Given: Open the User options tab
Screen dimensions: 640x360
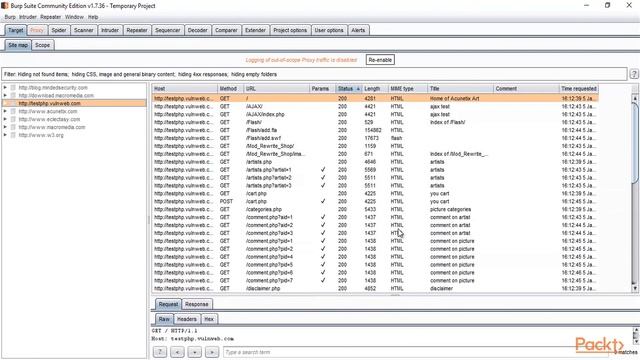Looking at the screenshot, I should pyautogui.click(x=329, y=30).
